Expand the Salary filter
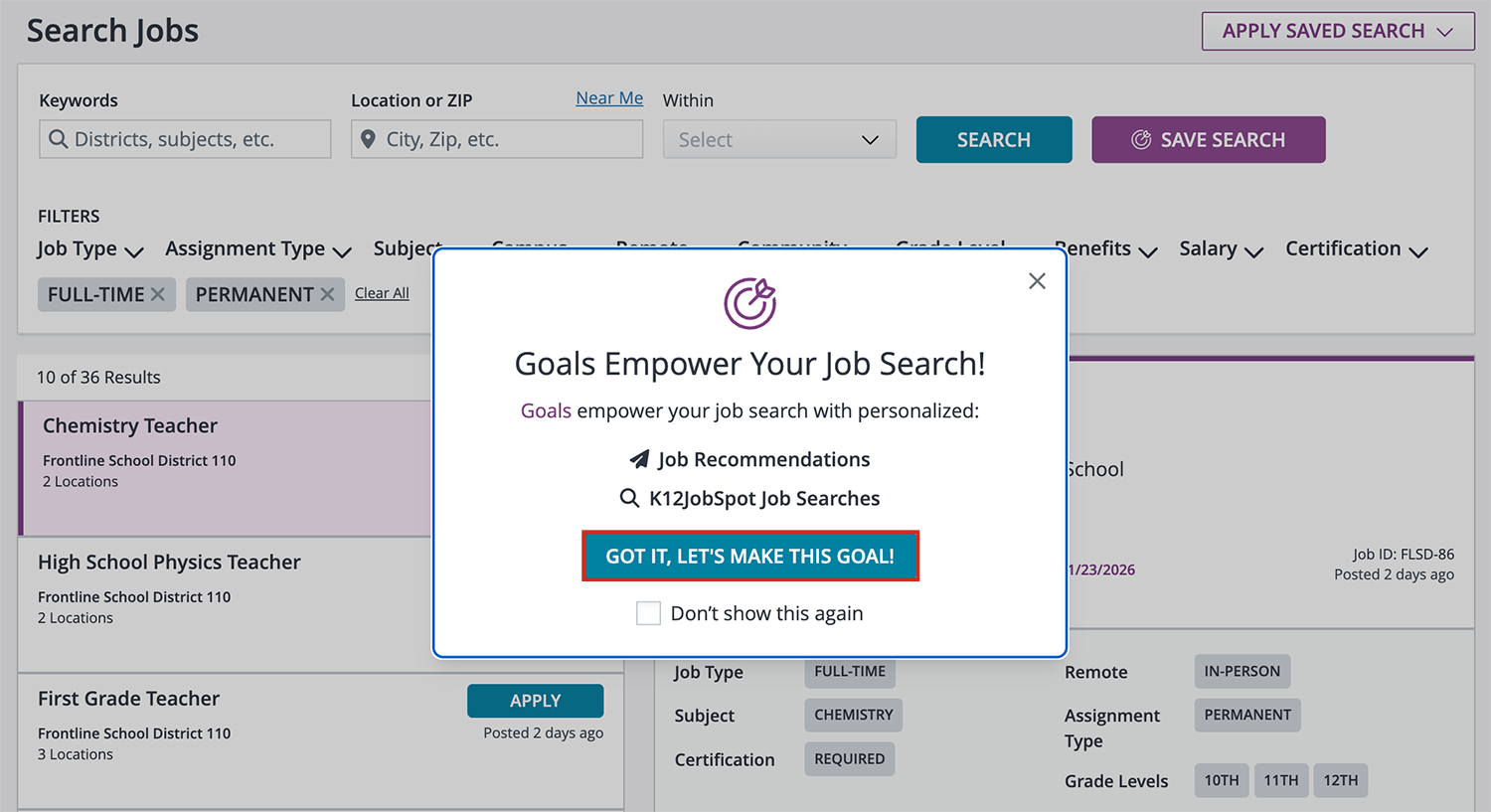This screenshot has width=1491, height=812. [x=1221, y=249]
